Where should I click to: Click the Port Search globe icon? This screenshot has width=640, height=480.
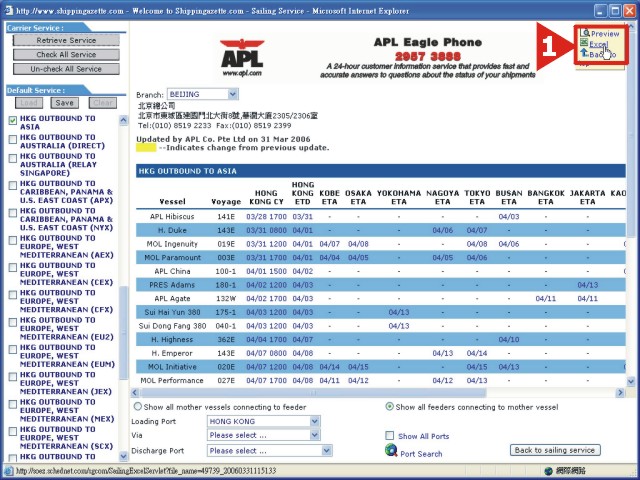click(x=391, y=450)
